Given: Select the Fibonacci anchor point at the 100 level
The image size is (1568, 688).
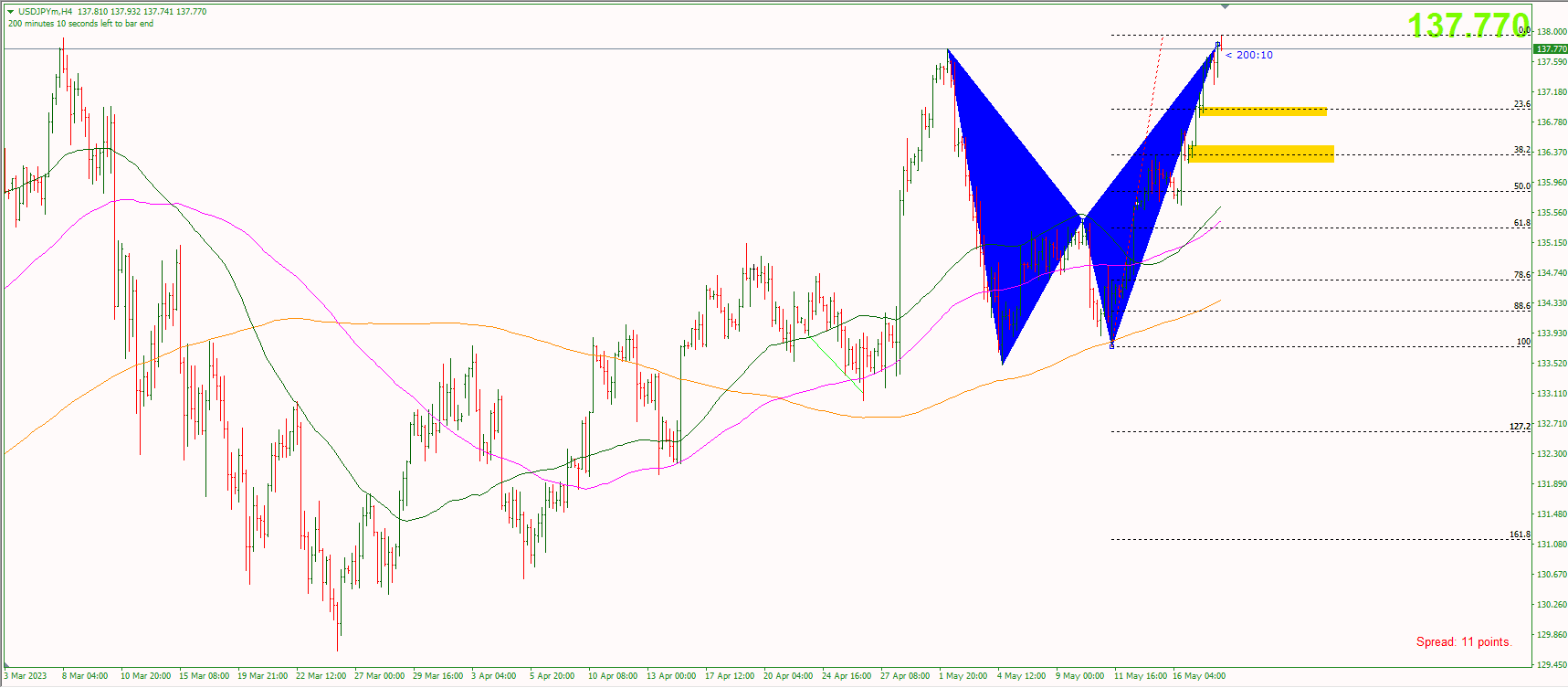Looking at the screenshot, I should coord(1111,345).
